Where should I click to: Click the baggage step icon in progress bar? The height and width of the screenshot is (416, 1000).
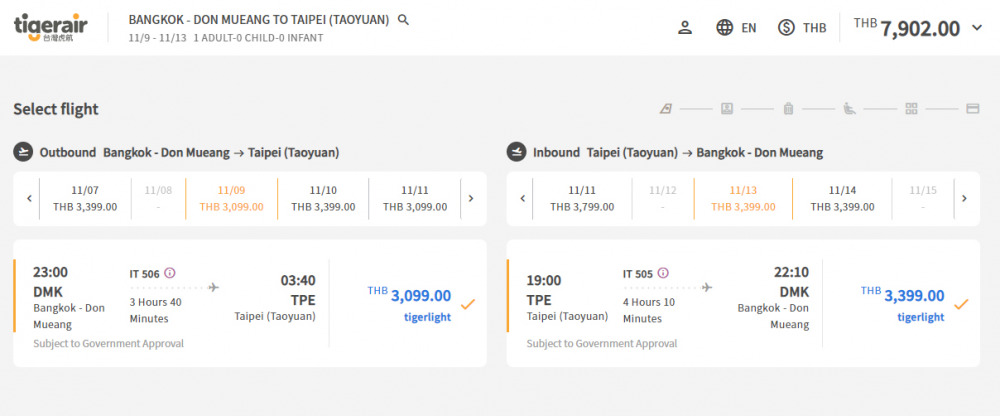tap(788, 109)
